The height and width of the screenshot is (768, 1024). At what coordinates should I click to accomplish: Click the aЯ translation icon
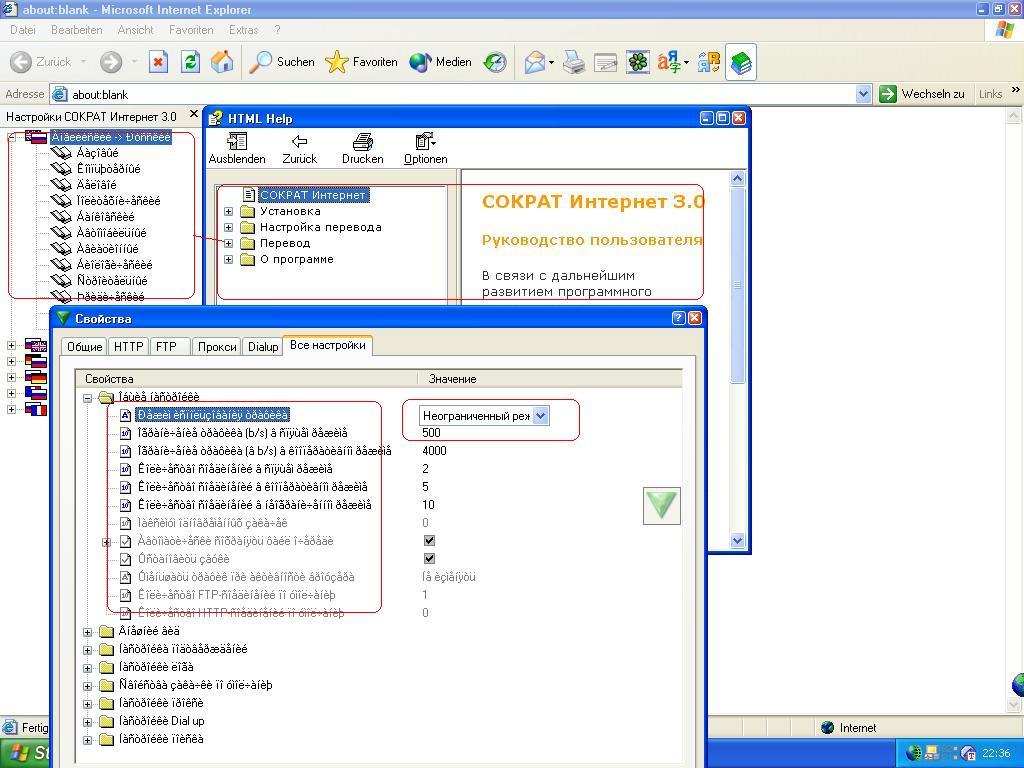669,62
